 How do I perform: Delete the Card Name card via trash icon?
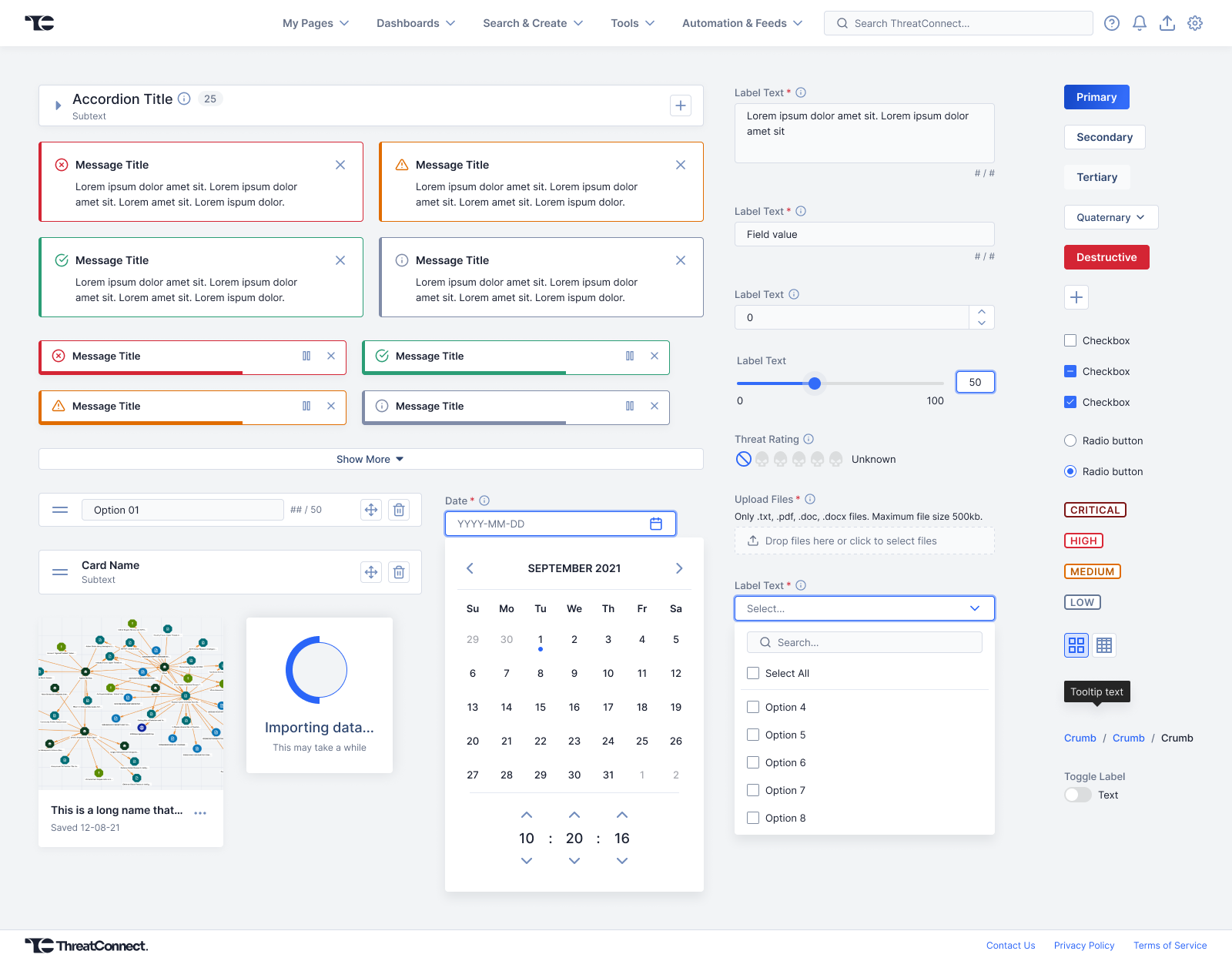(x=399, y=572)
